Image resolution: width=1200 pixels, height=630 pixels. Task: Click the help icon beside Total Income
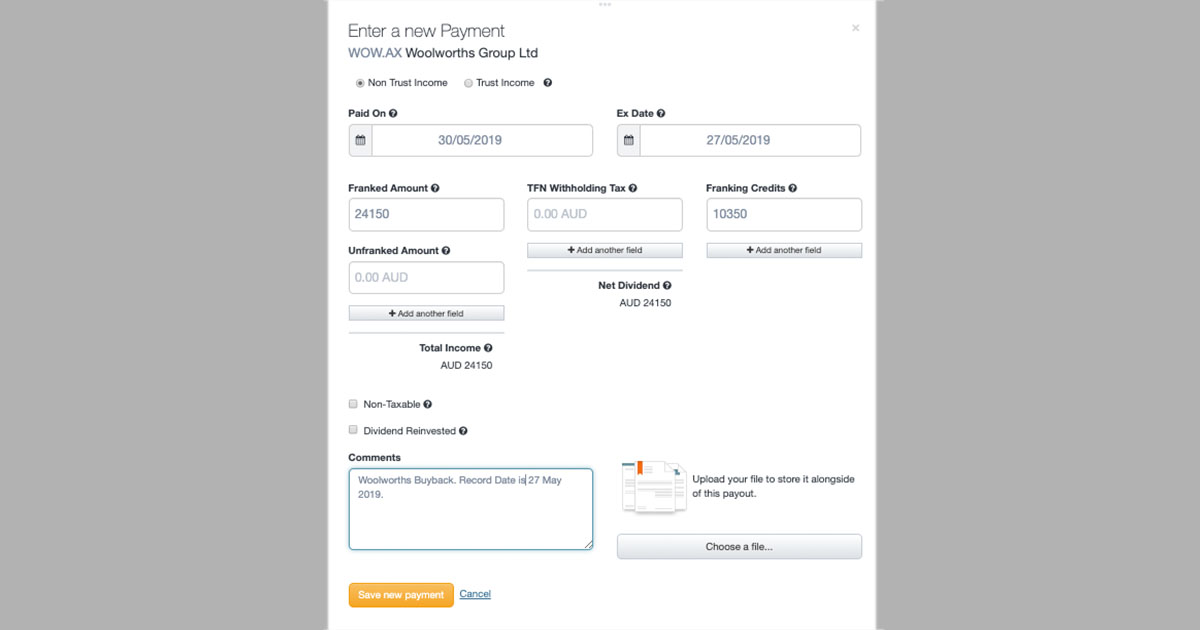(488, 347)
